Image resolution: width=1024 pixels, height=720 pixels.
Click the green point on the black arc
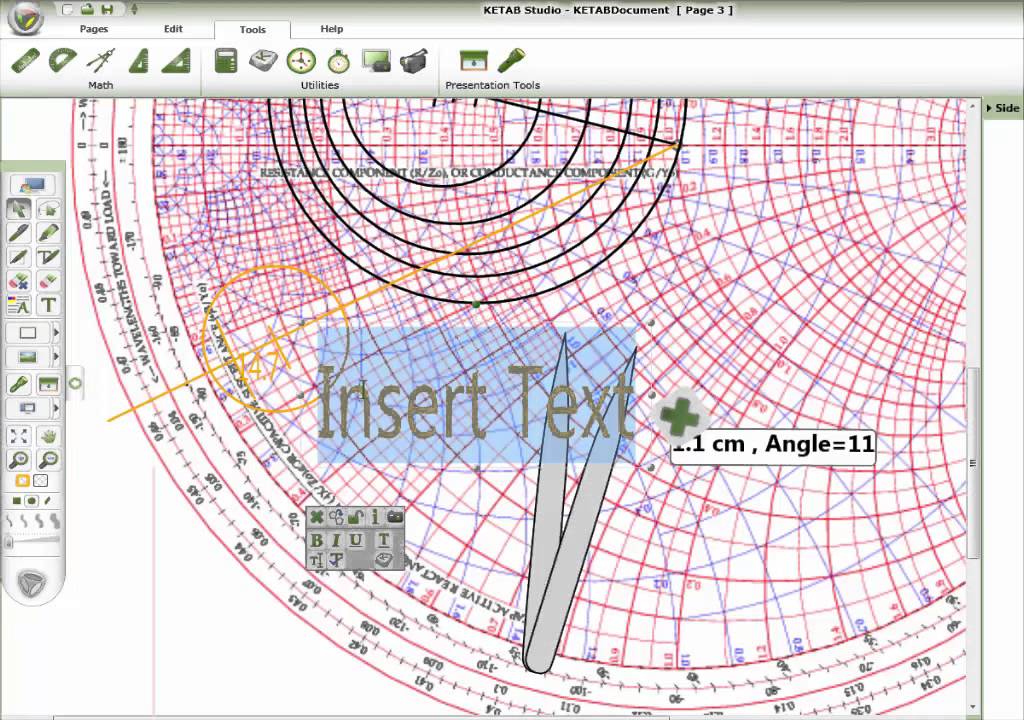tap(476, 304)
